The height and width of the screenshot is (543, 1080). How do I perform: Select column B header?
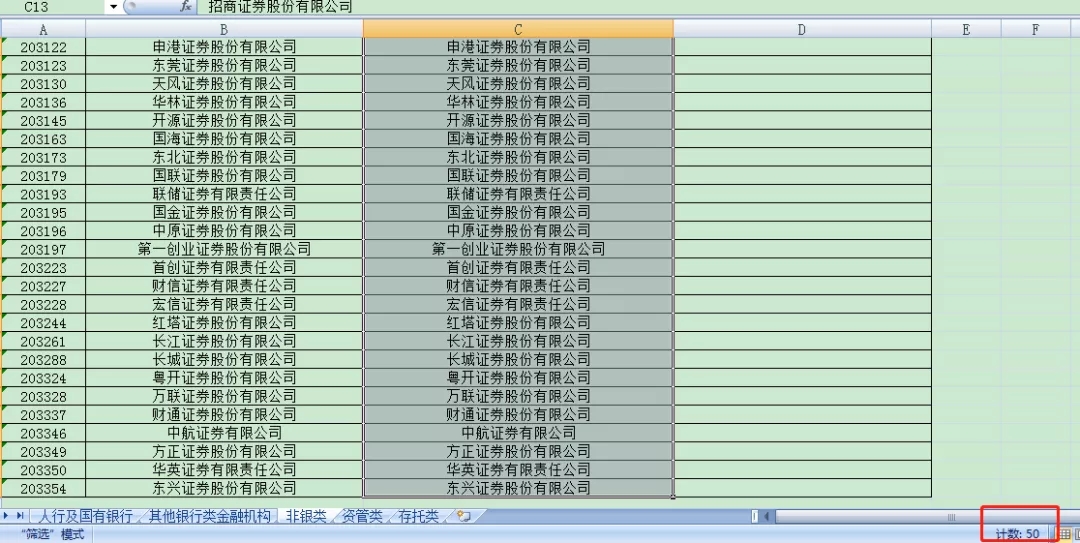coord(224,29)
